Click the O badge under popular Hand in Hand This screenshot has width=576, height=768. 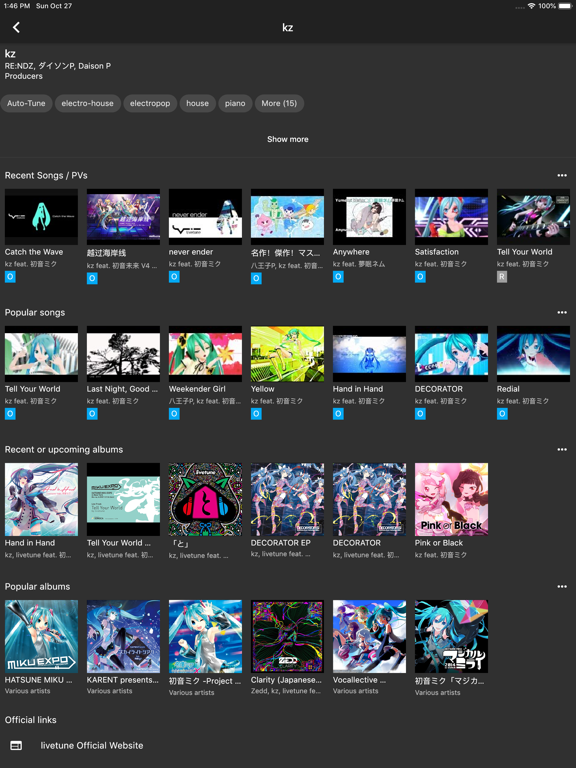(x=338, y=414)
